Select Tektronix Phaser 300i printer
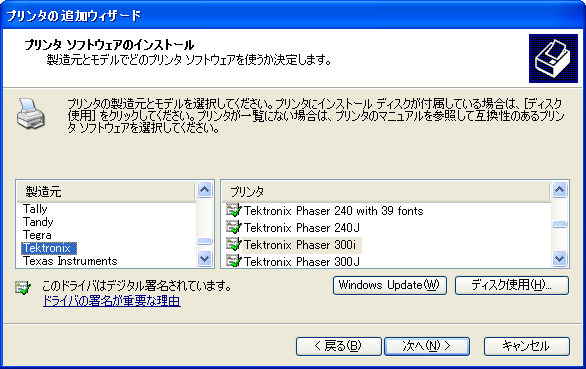 [300, 245]
